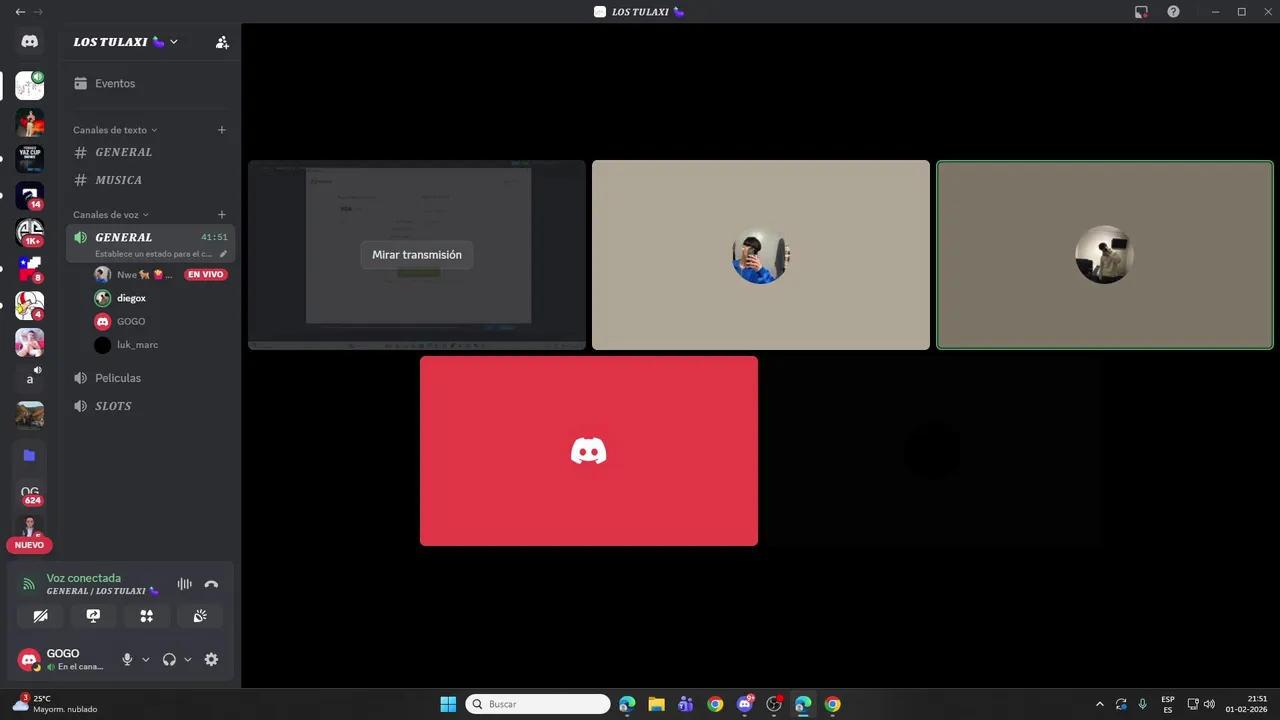The height and width of the screenshot is (720, 1280).
Task: Open the LOS TULAXI server menu
Action: coord(125,42)
